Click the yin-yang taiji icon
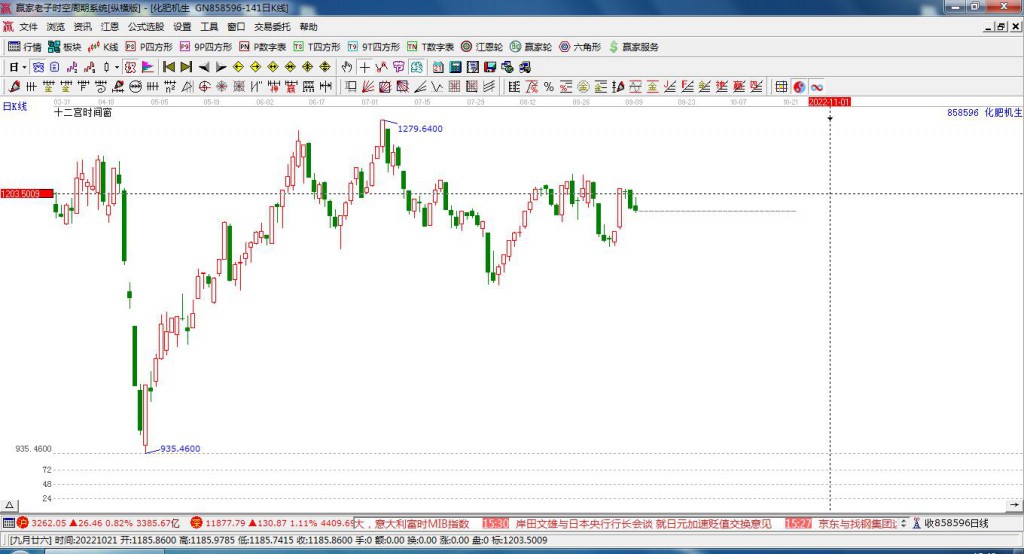The height and width of the screenshot is (554, 1024). [799, 87]
